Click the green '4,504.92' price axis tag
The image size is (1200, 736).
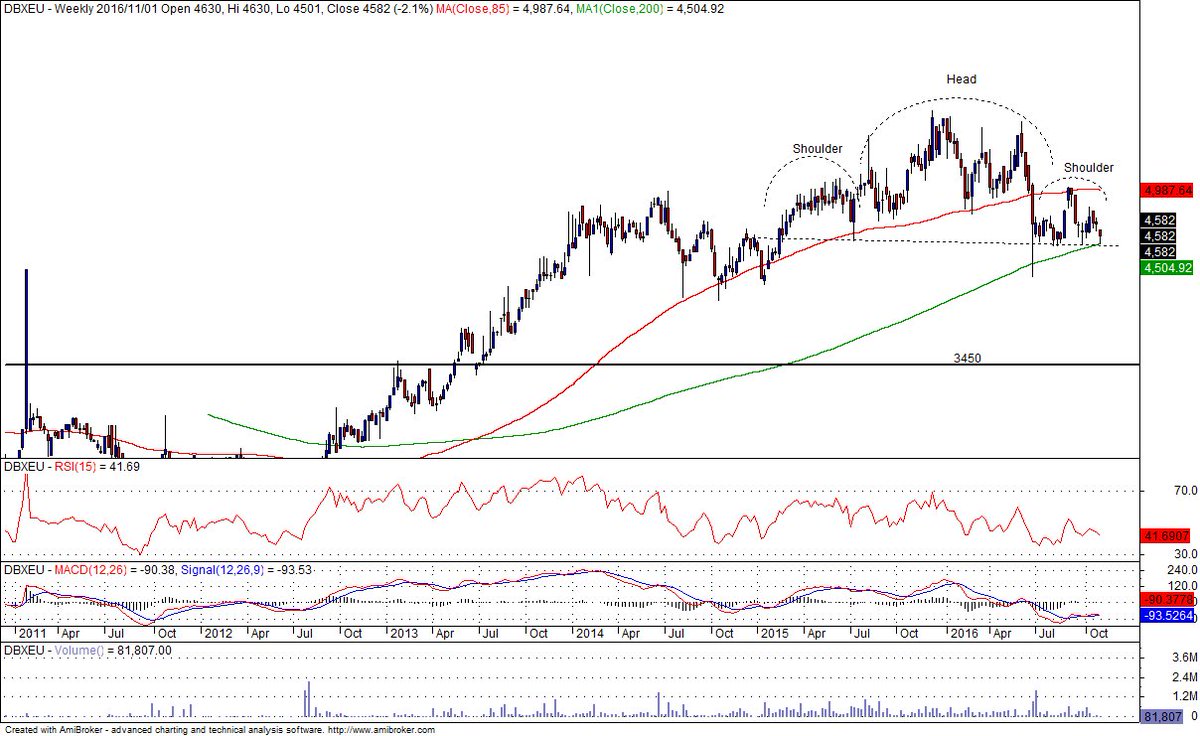coord(1166,267)
